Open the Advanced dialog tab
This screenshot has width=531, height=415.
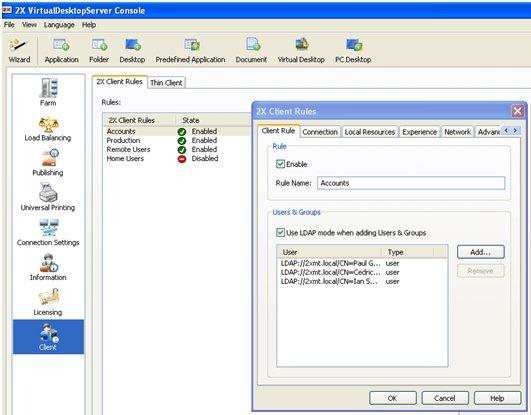click(488, 132)
